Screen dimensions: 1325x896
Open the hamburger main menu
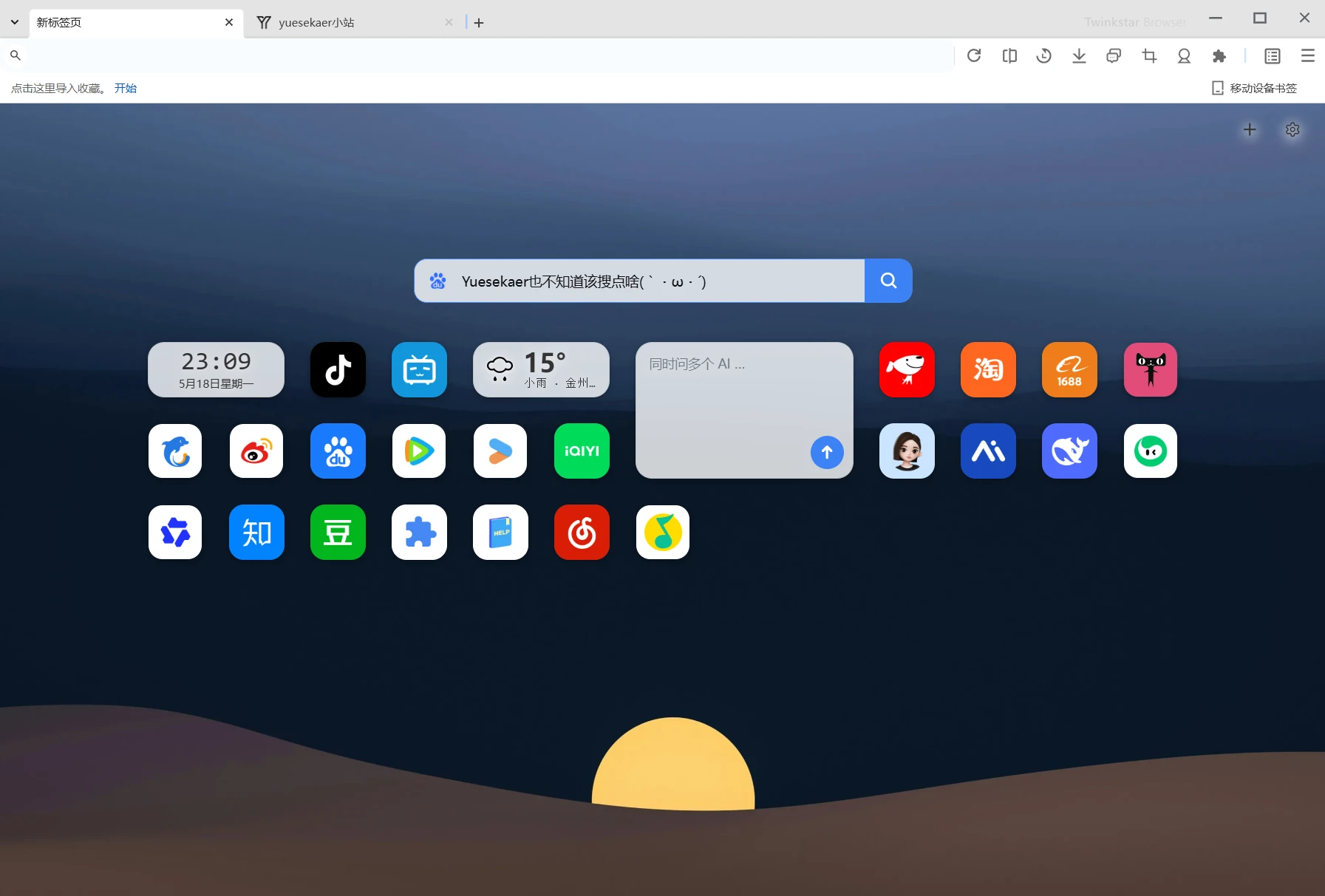coord(1308,55)
